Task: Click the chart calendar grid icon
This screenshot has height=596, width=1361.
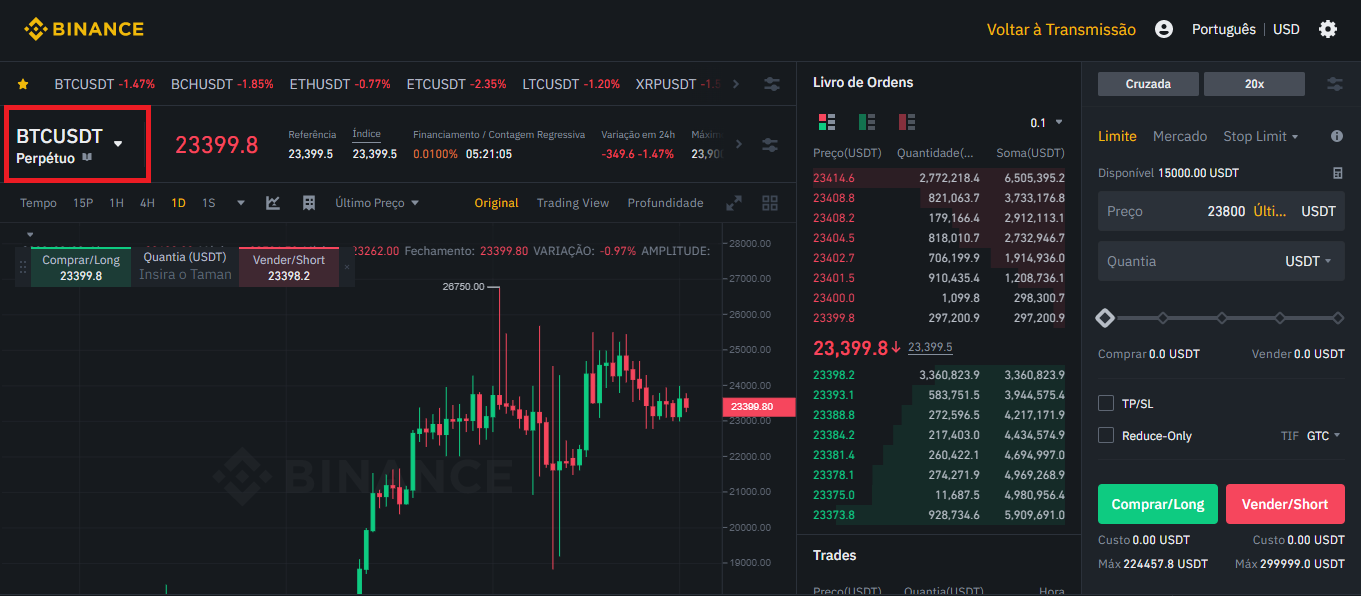Action: [309, 203]
